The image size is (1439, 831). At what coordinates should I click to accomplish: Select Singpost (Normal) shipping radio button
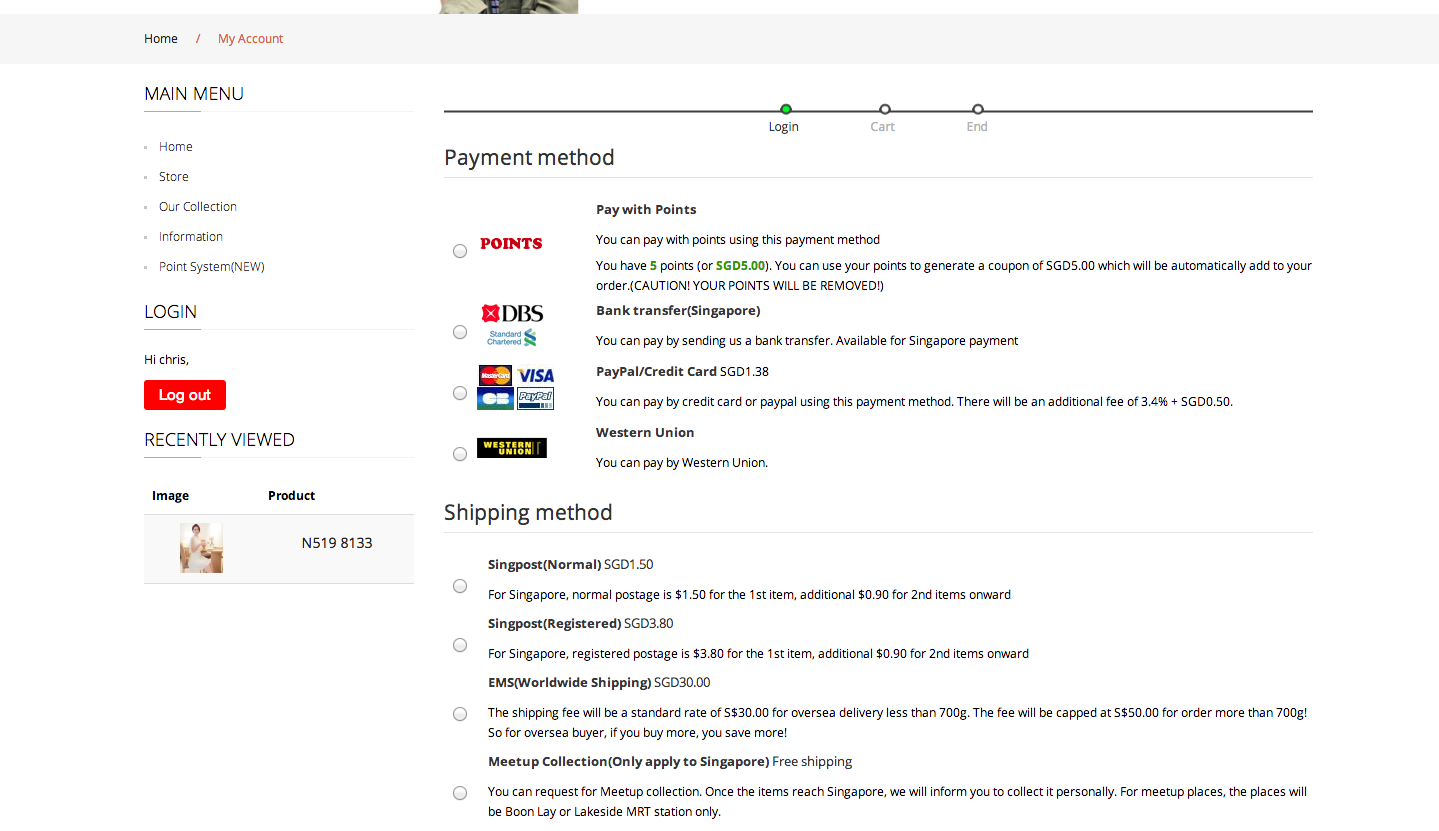pos(460,586)
